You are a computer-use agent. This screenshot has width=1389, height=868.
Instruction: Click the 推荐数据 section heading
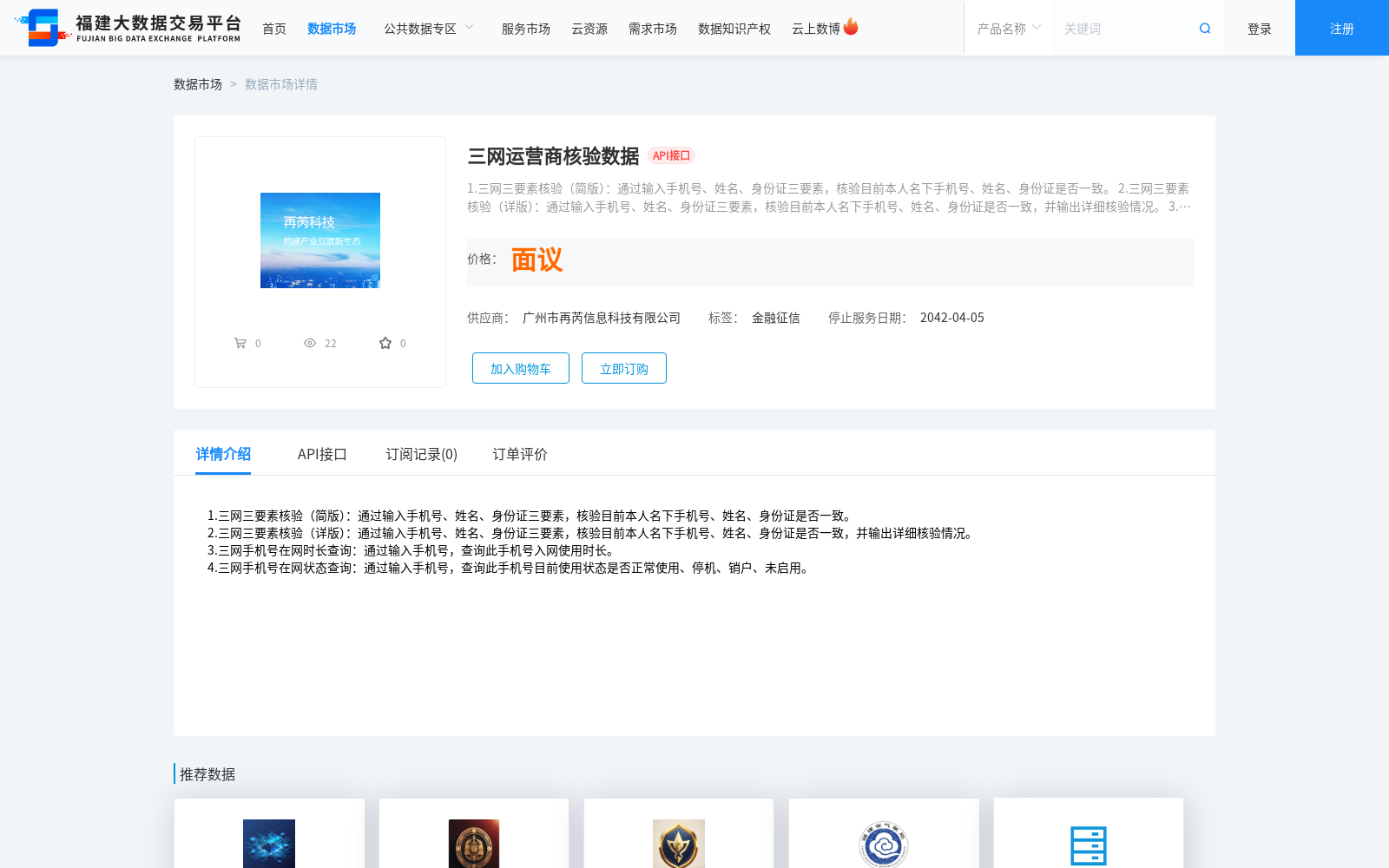[207, 774]
